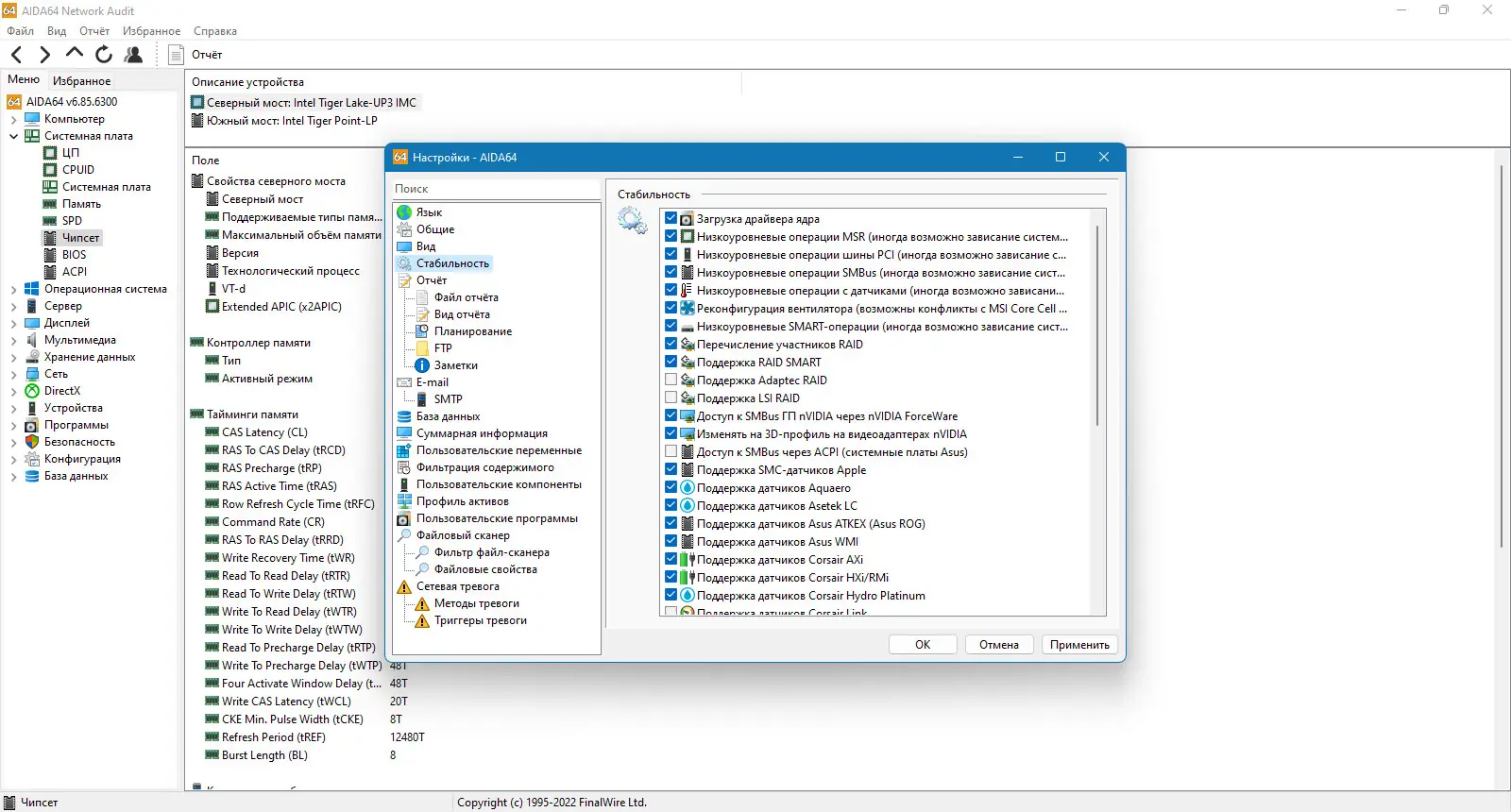Collapse the Системная плата tree node
1511x812 pixels.
tap(13, 136)
